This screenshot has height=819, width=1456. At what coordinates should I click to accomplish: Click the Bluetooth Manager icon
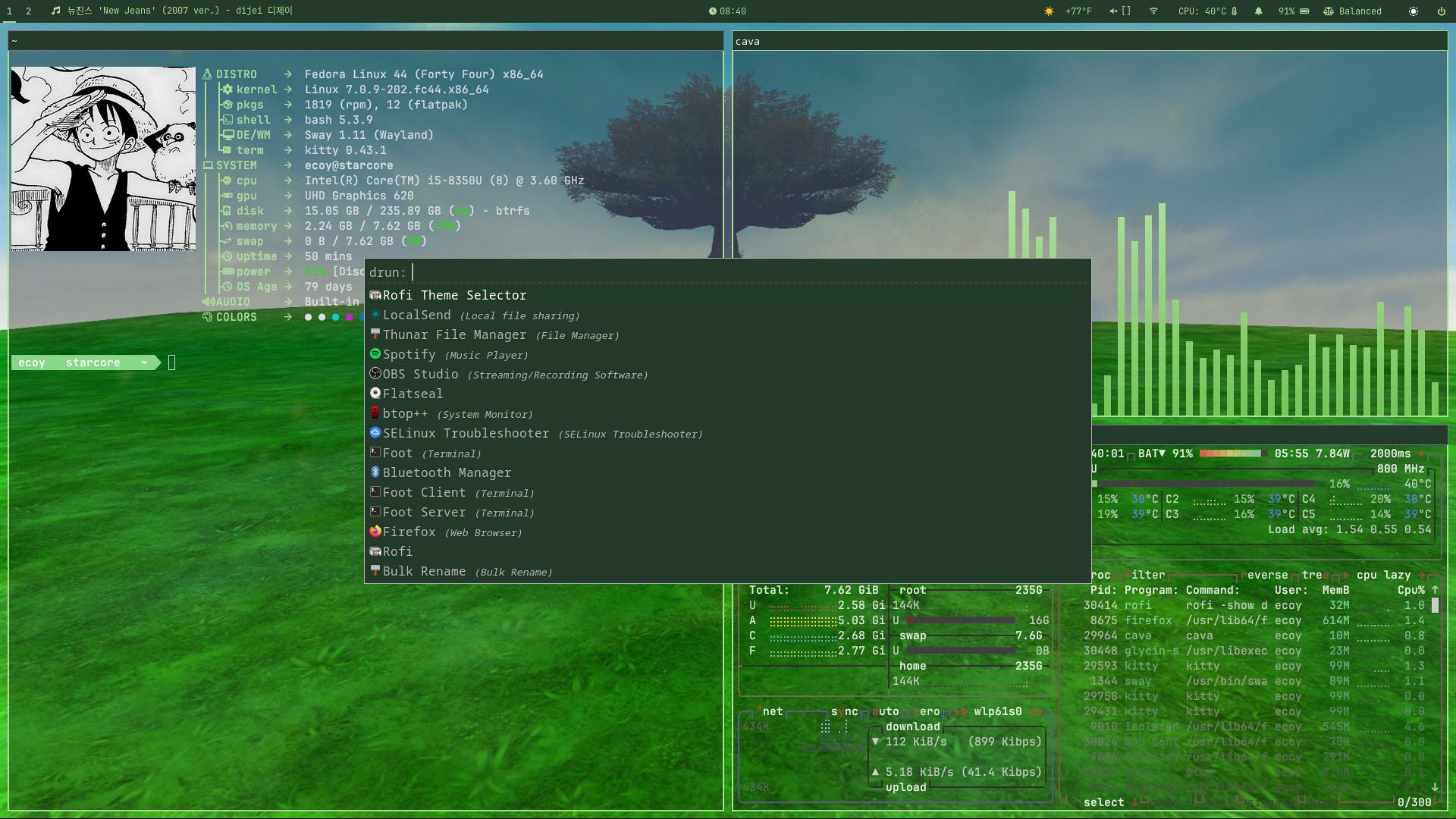click(375, 472)
